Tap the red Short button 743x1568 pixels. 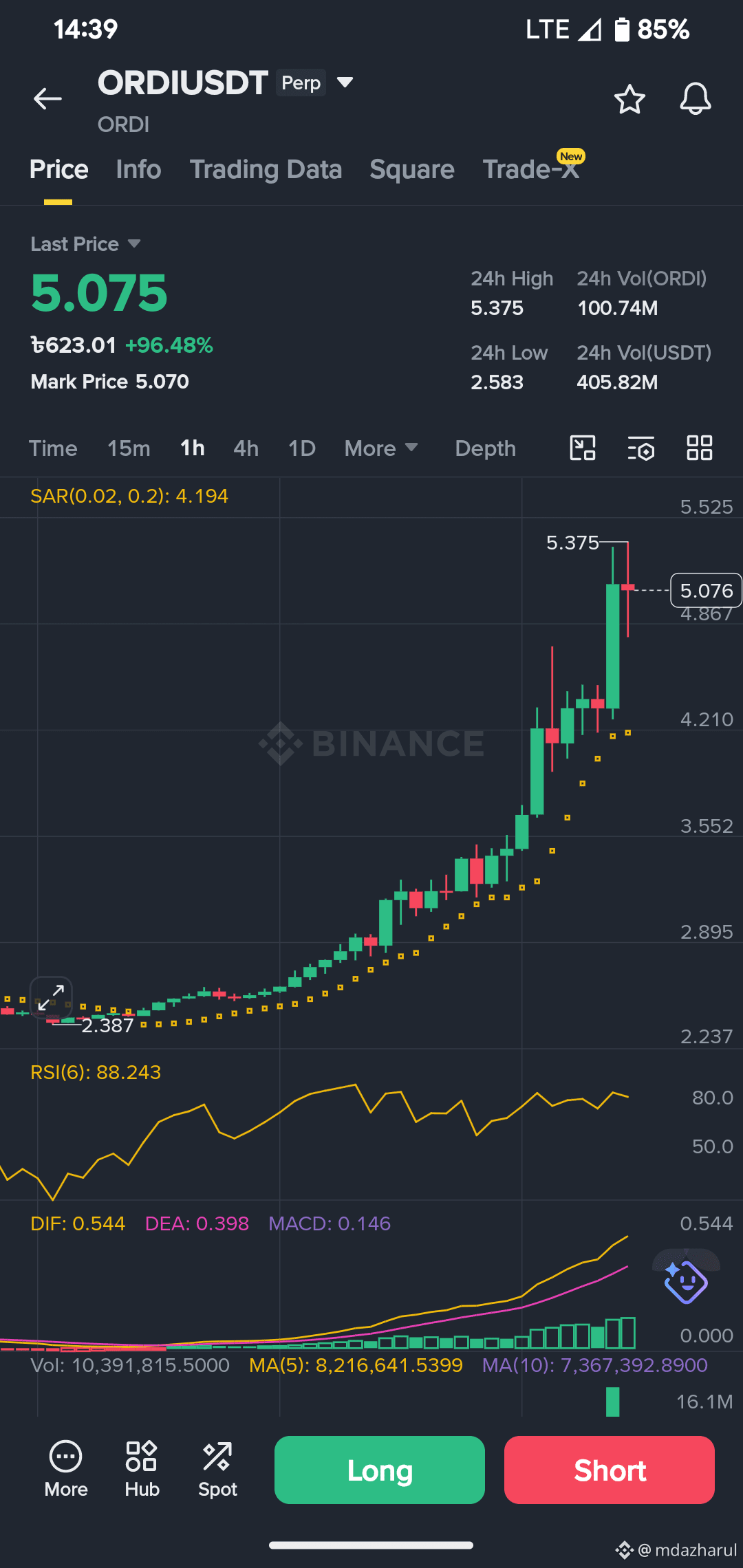(x=610, y=1470)
